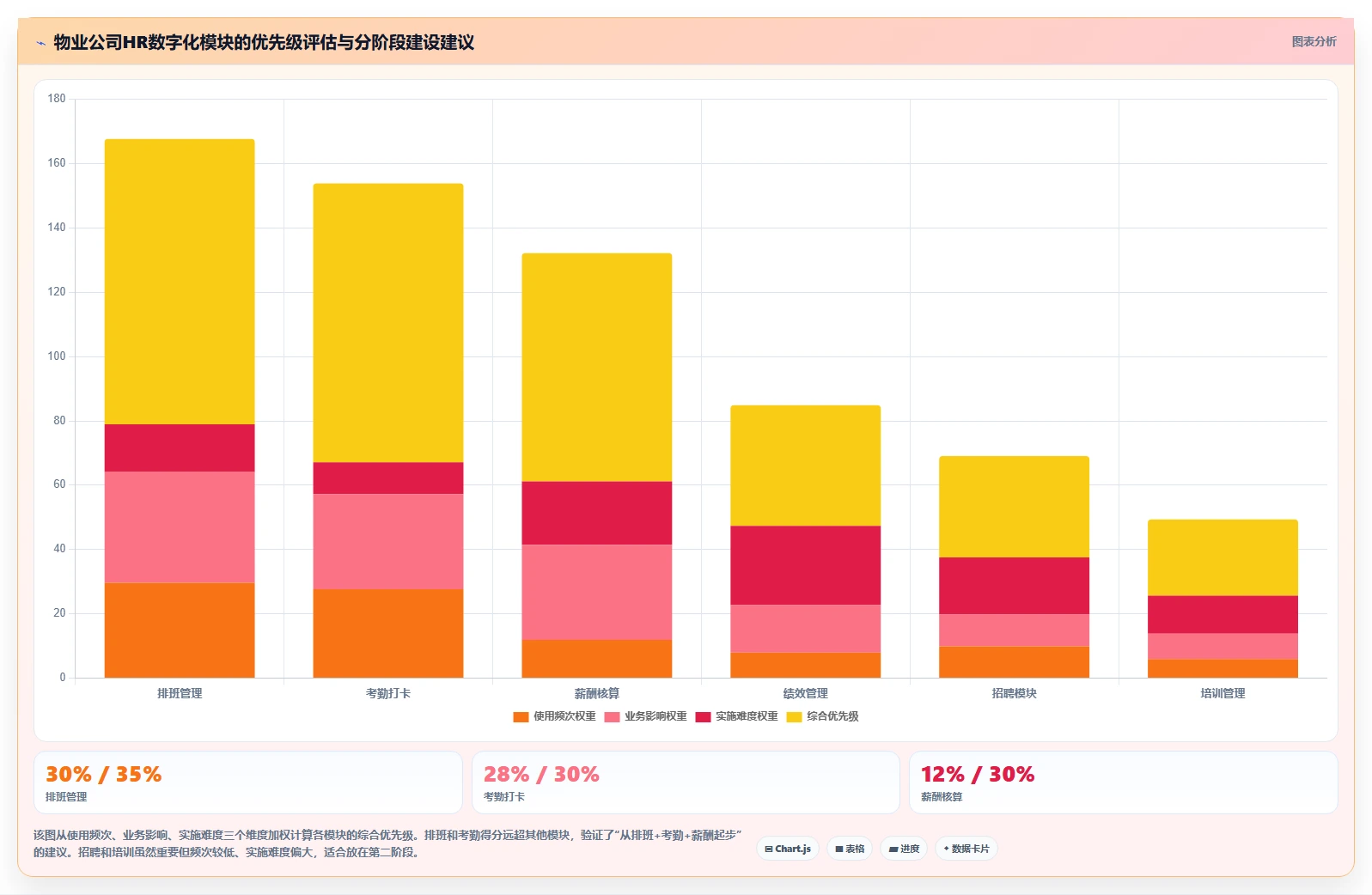1372x895 pixels.
Task: Click the crimson segment of the 绩效管理 bar
Action: [x=806, y=565]
